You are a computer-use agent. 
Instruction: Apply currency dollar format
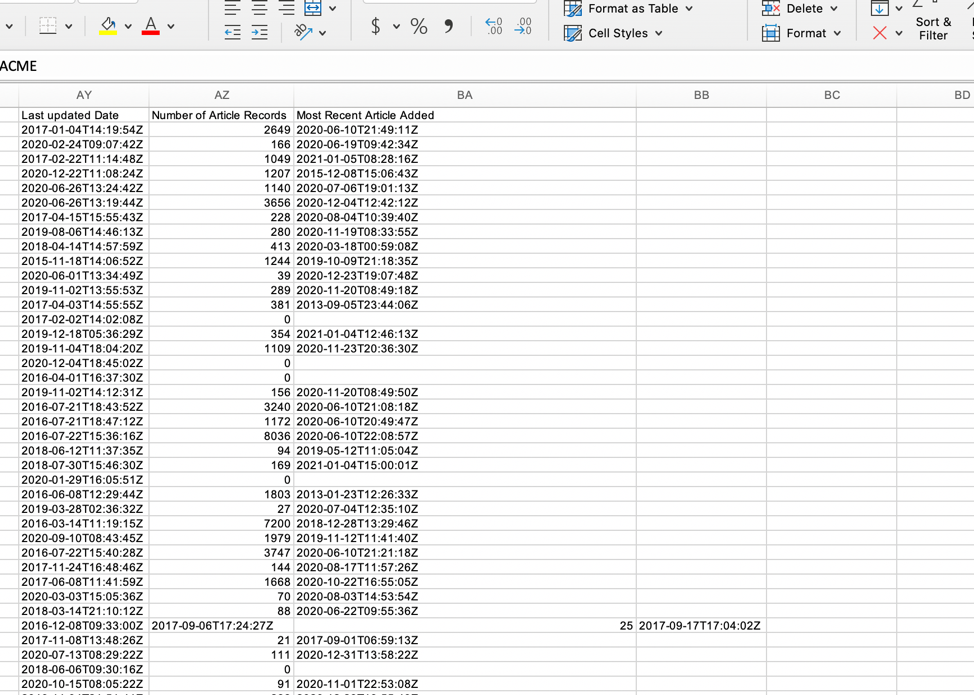pos(375,26)
